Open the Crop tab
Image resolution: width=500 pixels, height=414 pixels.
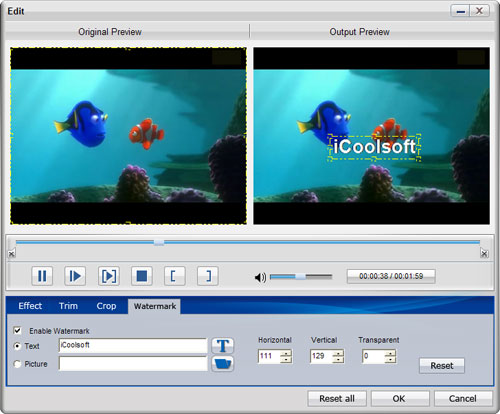click(106, 306)
